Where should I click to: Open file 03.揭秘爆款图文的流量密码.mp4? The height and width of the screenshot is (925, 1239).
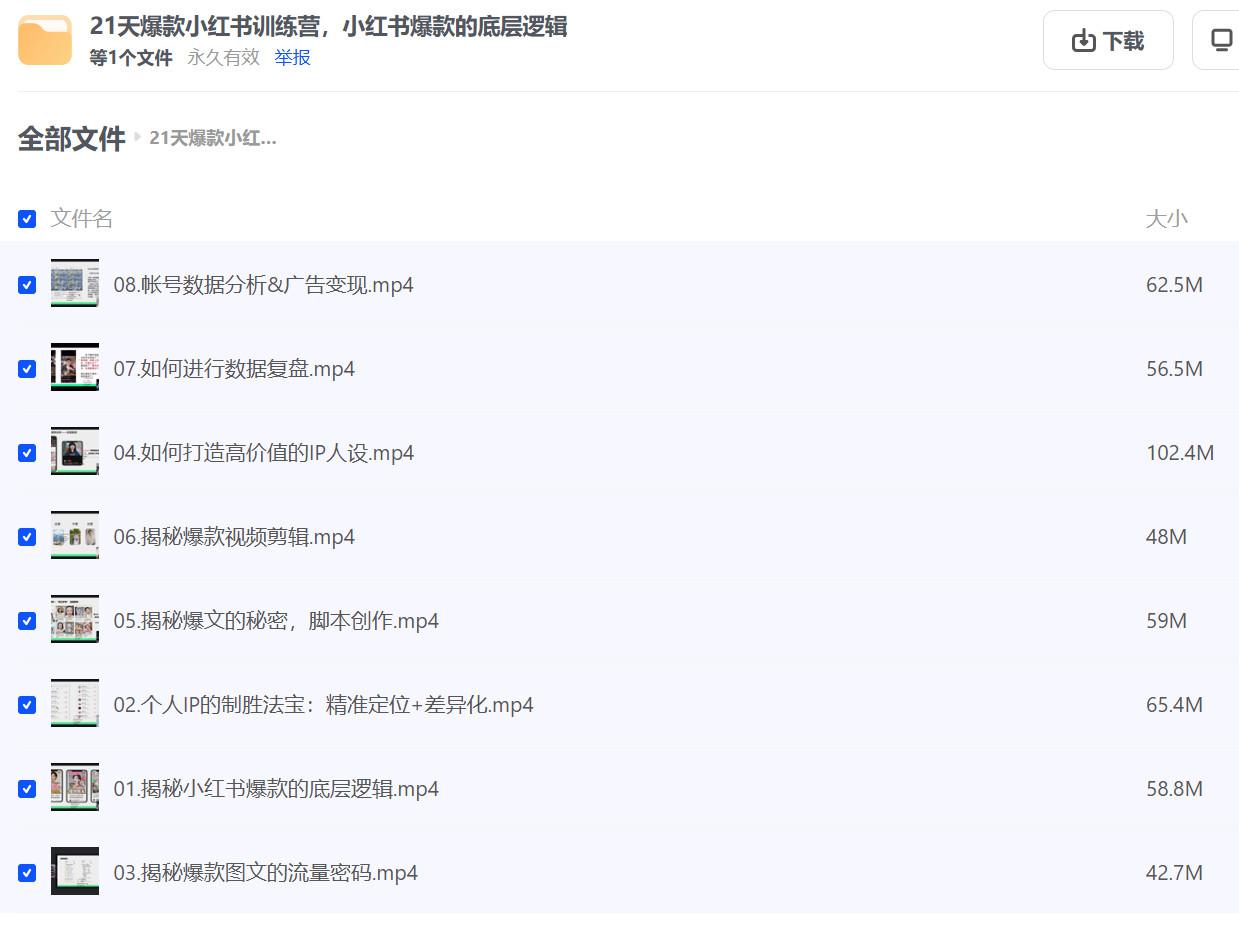[265, 873]
